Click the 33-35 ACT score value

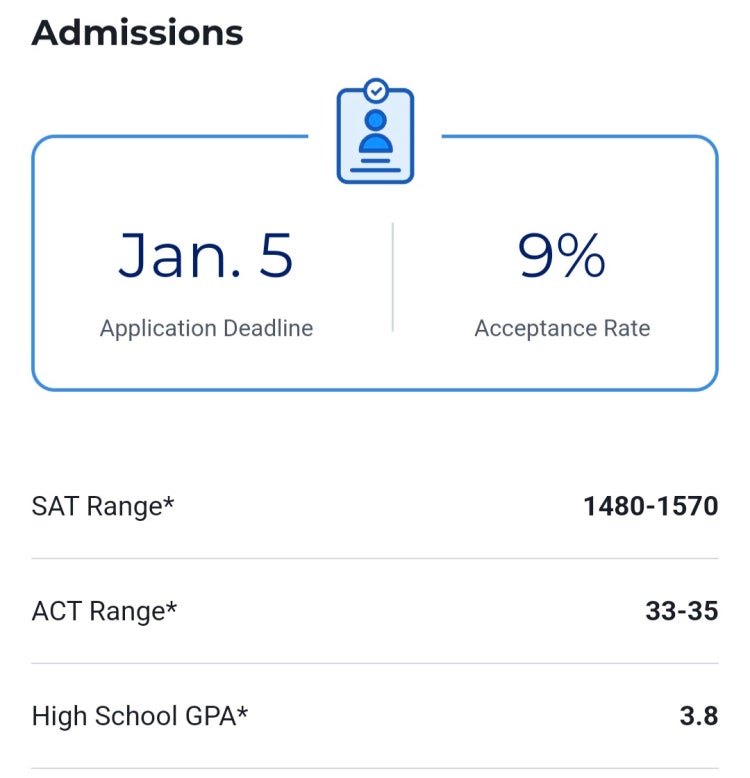coord(682,611)
